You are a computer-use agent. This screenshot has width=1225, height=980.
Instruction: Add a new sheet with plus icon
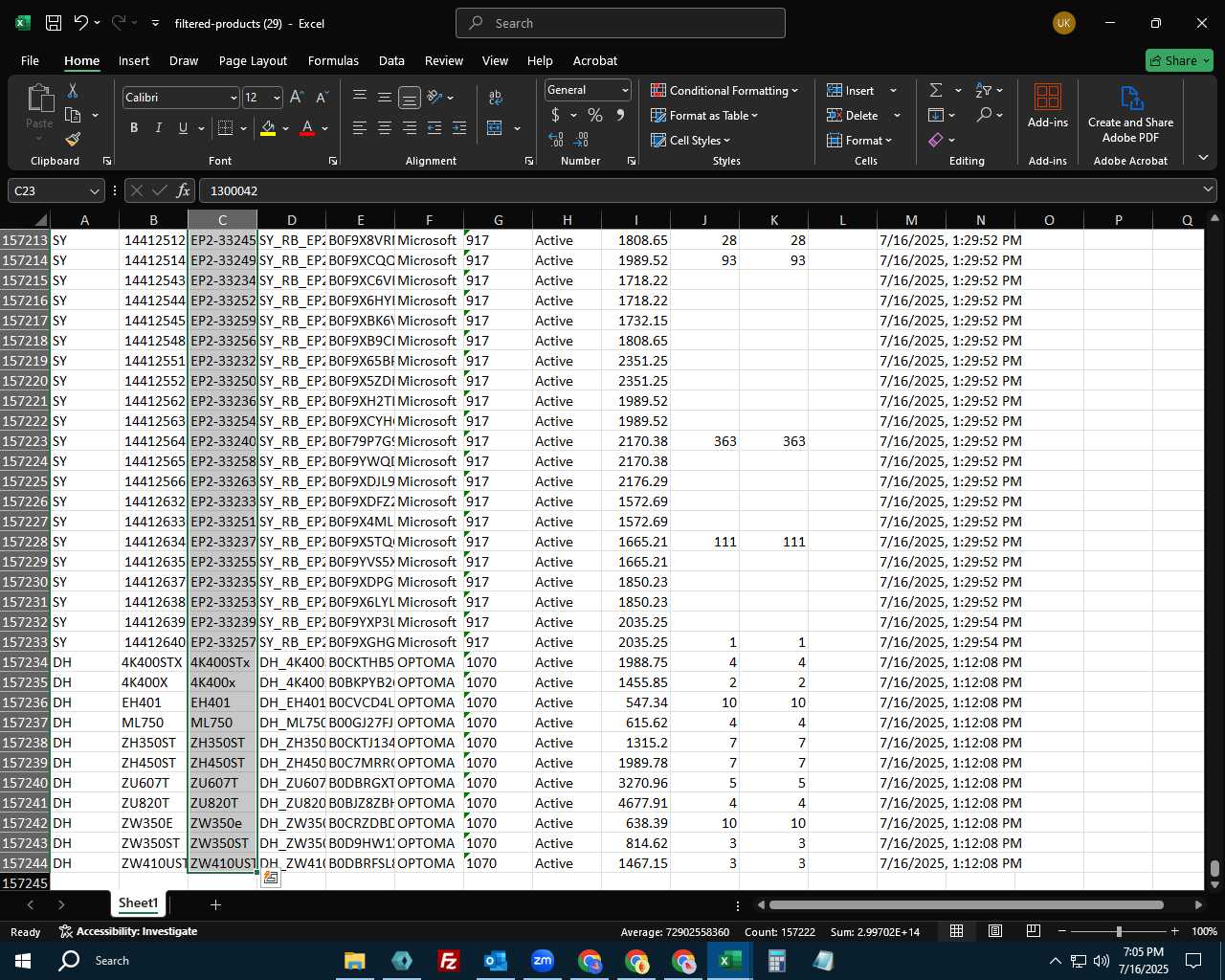tap(215, 904)
